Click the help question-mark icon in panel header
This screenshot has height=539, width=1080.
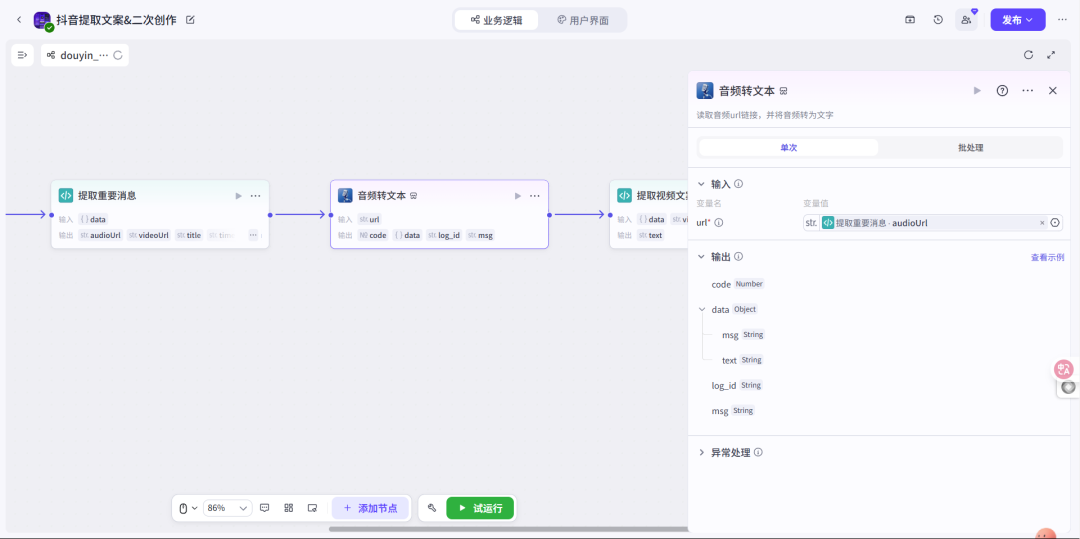(x=1002, y=91)
